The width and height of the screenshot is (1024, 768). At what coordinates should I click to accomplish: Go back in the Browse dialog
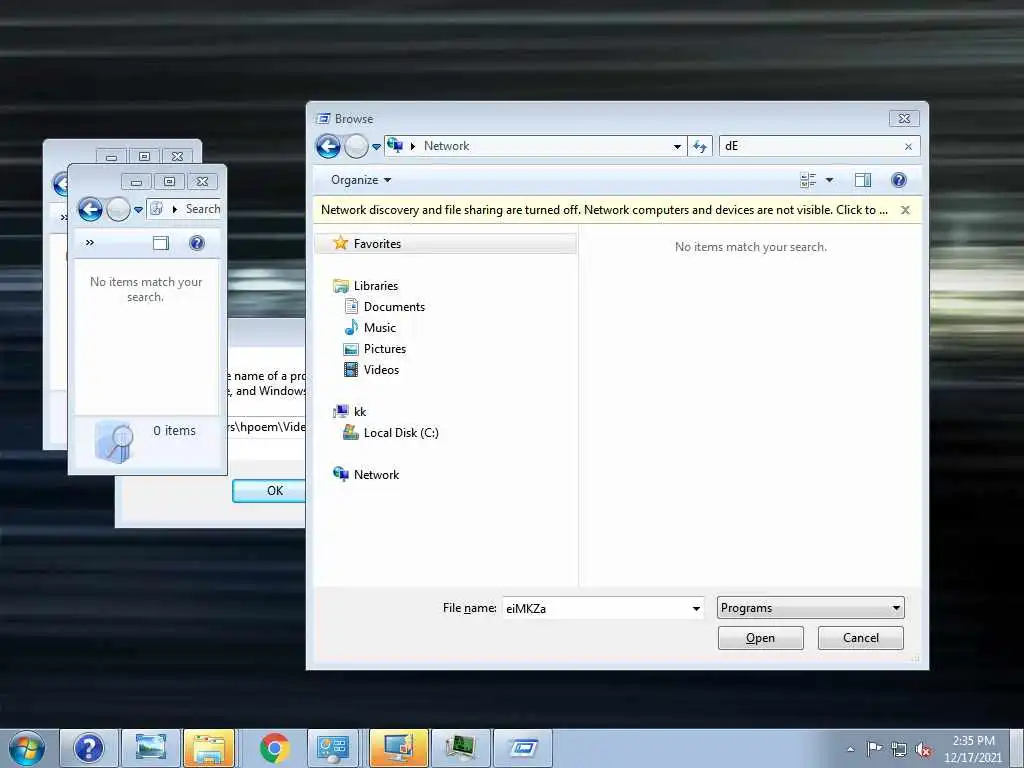tap(328, 146)
